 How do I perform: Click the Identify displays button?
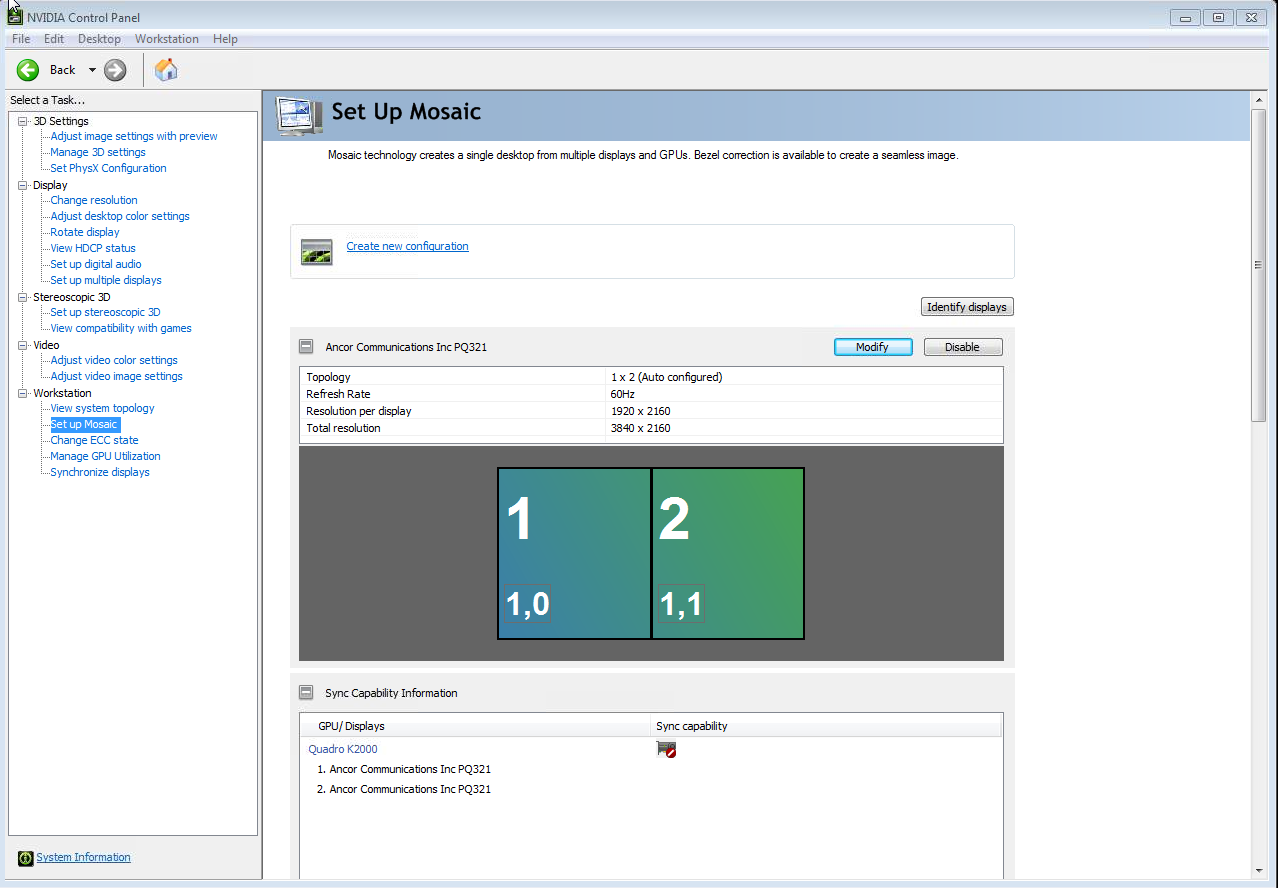[x=967, y=307]
